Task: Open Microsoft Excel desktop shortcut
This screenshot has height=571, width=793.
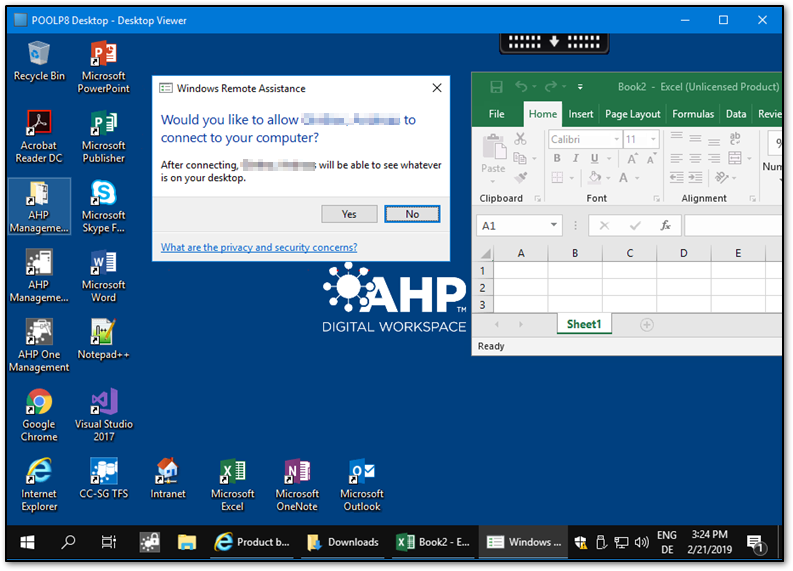Action: tap(233, 486)
